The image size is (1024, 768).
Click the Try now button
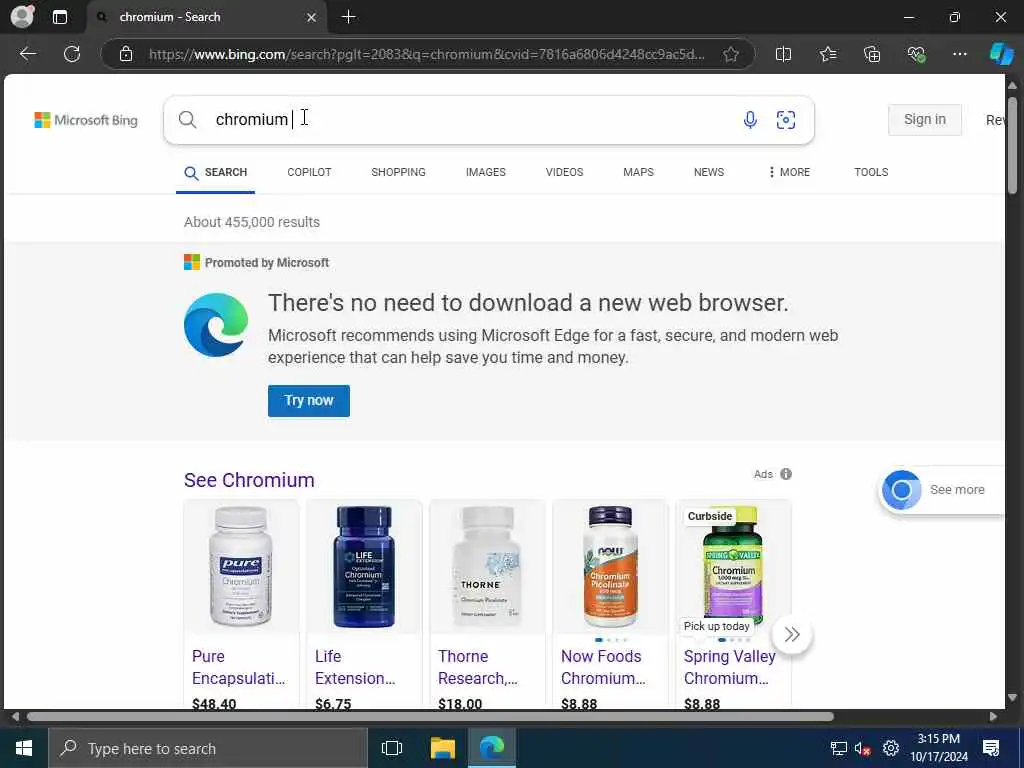tap(308, 400)
